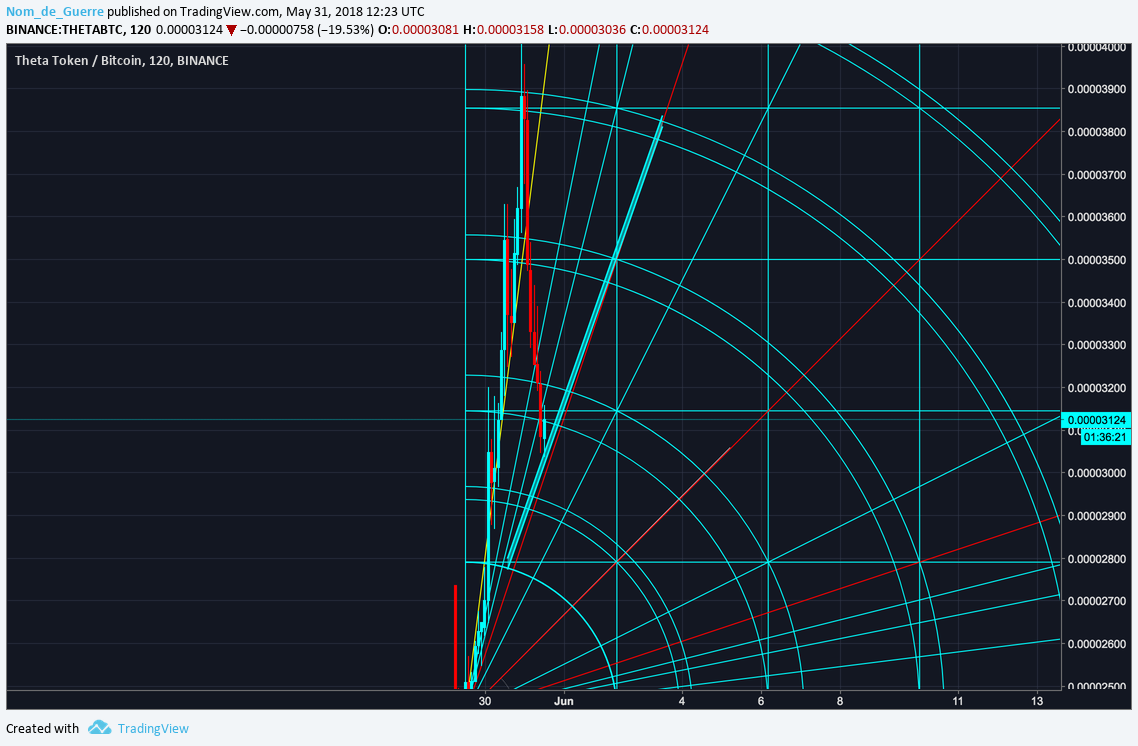Click the tall red volume bar near May 30
This screenshot has width=1138, height=746.
click(455, 636)
